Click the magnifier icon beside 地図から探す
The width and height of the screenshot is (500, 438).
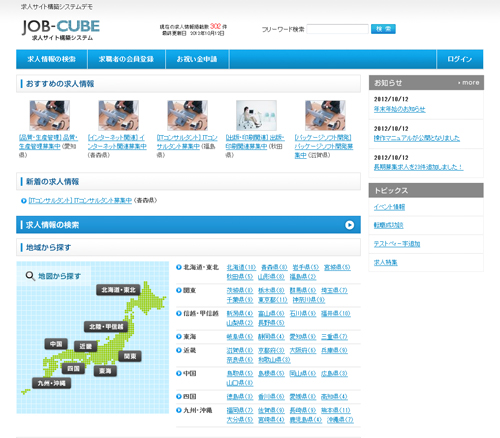30,276
